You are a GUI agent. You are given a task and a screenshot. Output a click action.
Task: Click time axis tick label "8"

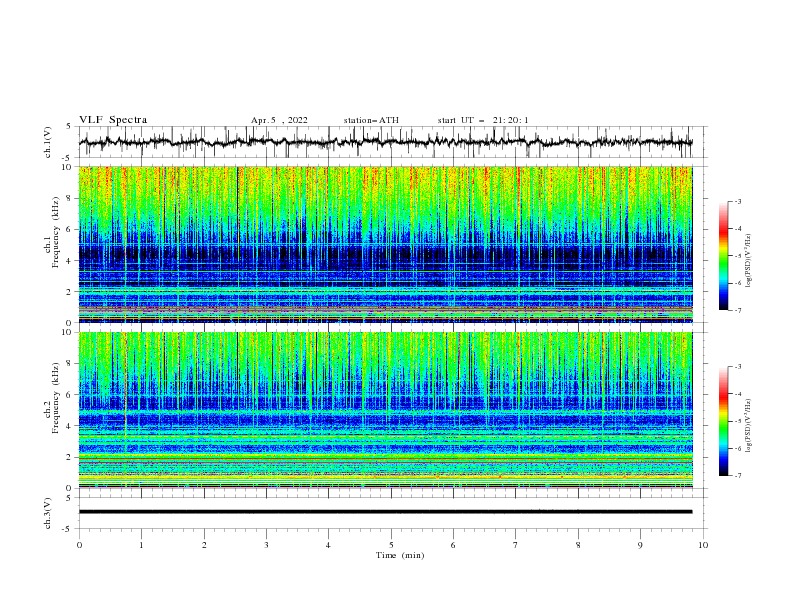(x=578, y=545)
